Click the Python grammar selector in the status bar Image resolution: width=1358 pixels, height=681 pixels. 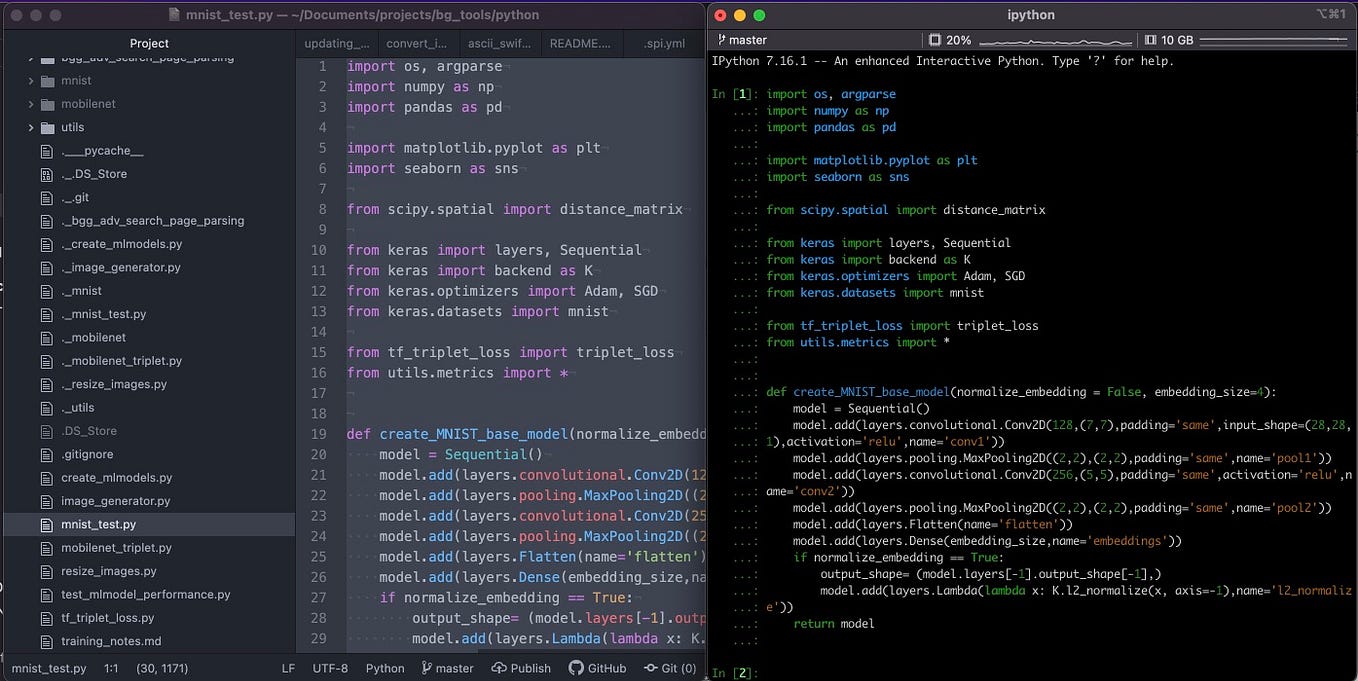tap(385, 668)
